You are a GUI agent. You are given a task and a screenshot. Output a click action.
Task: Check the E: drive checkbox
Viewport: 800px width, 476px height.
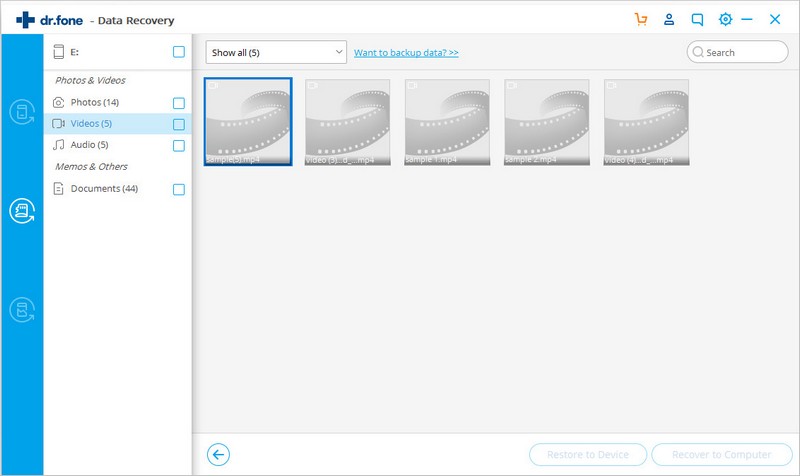[179, 52]
